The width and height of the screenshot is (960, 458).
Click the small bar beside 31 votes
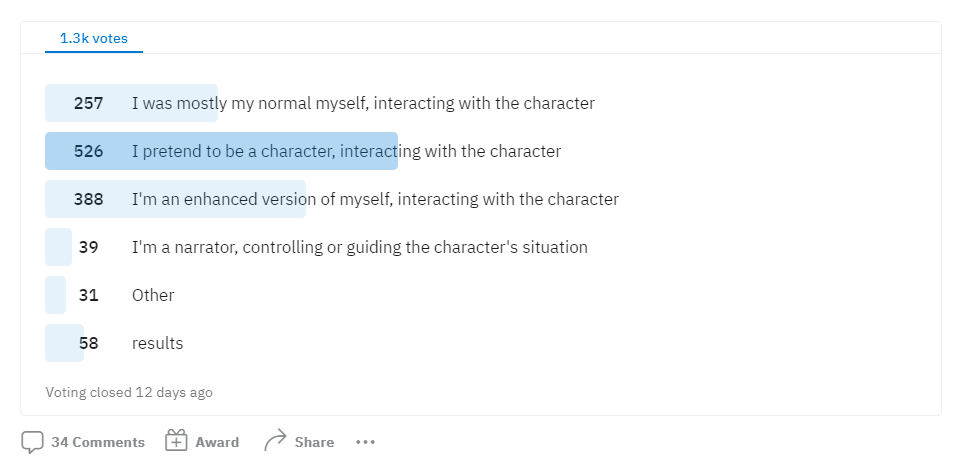(55, 295)
